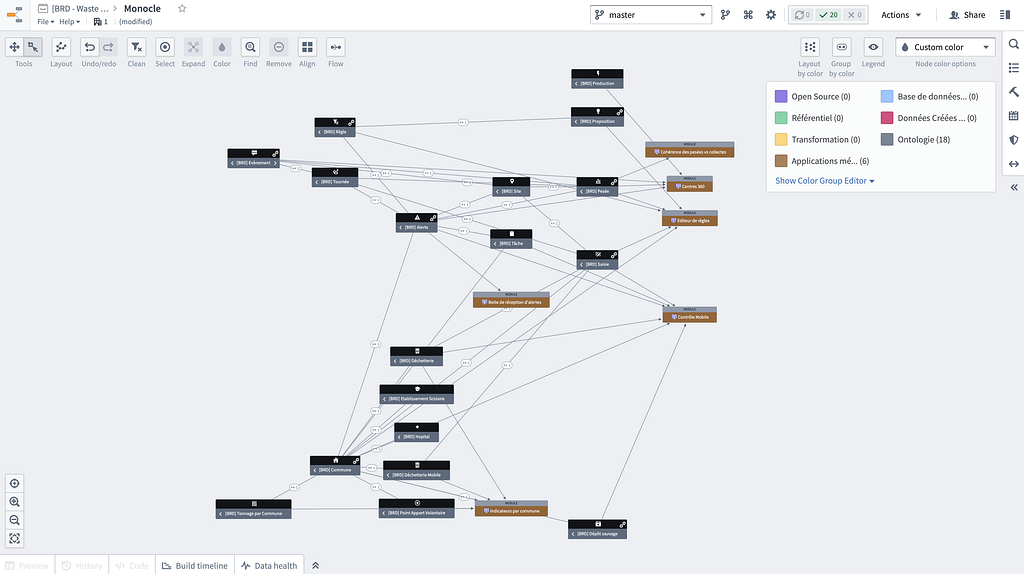
Task: Collapse the right sidebar with double chevron
Action: coord(1014,187)
